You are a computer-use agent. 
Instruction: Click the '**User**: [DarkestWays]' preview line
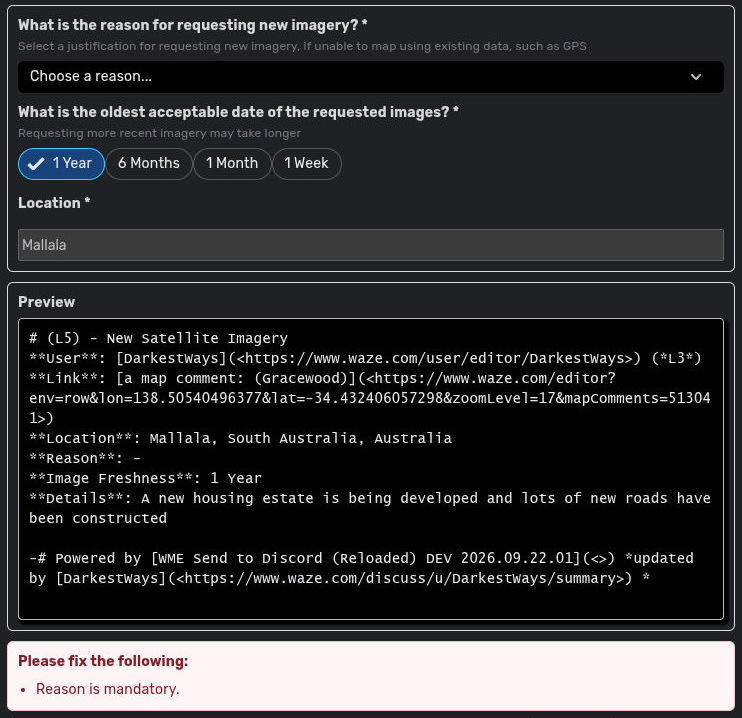365,358
